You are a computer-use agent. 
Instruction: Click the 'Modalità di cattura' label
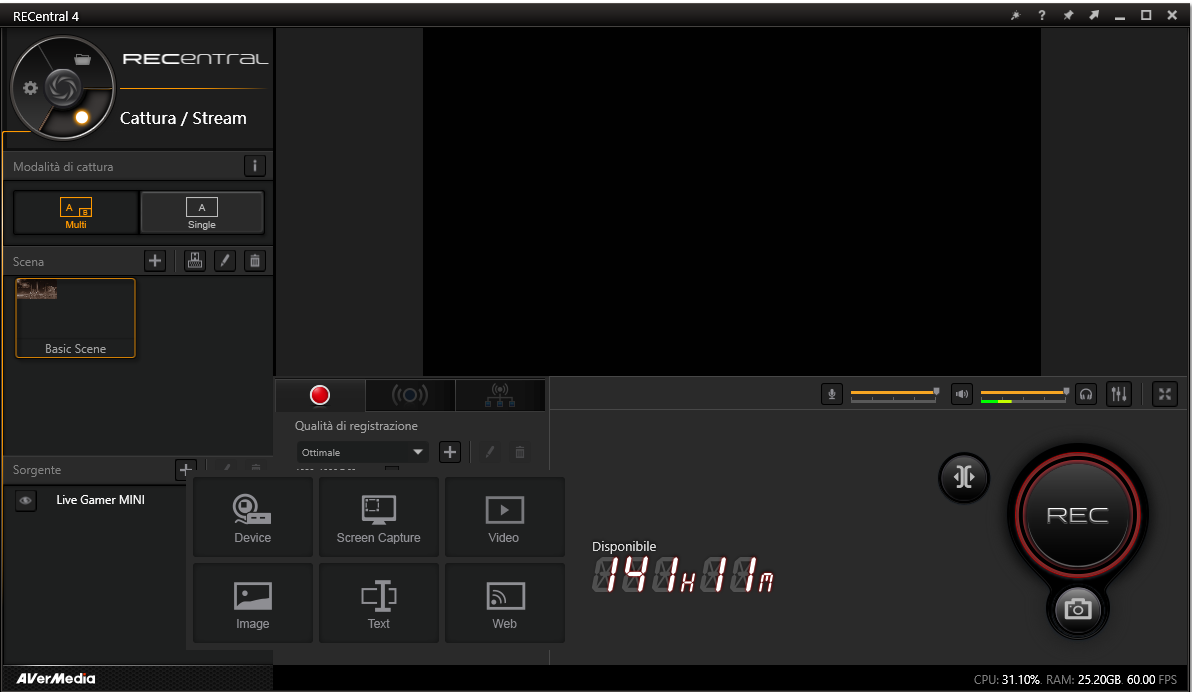tap(63, 167)
